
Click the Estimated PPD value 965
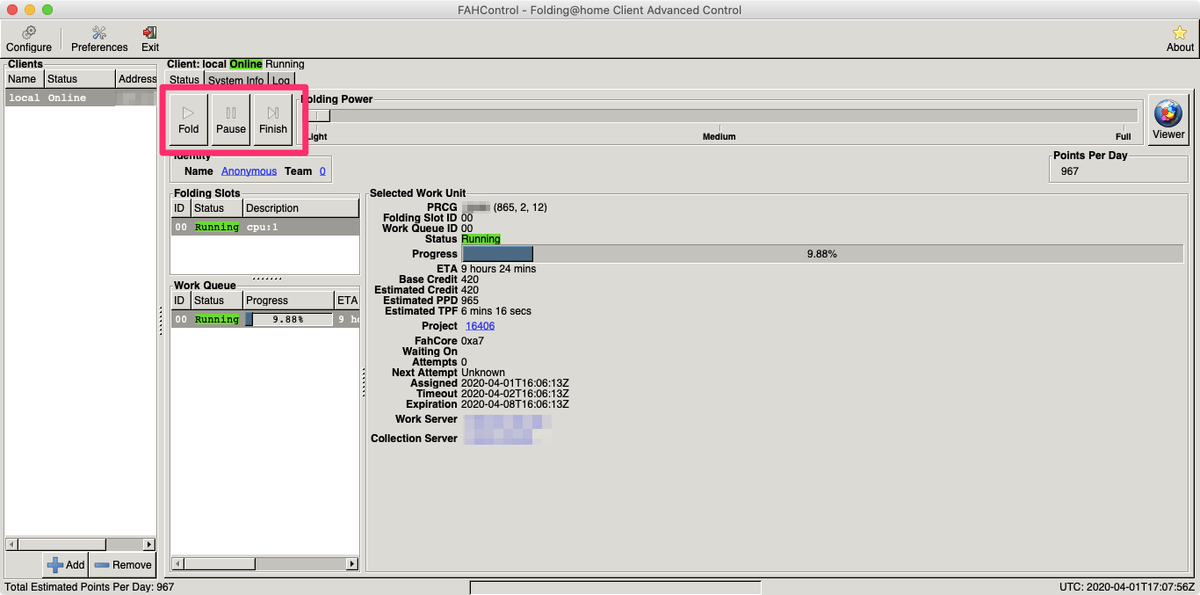point(470,300)
